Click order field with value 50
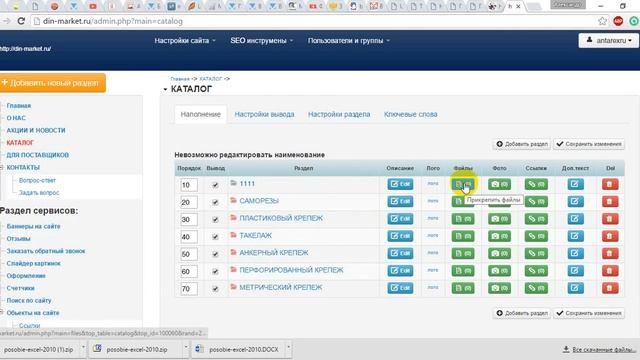Screen dimensions: 640x360 [x=189, y=254]
